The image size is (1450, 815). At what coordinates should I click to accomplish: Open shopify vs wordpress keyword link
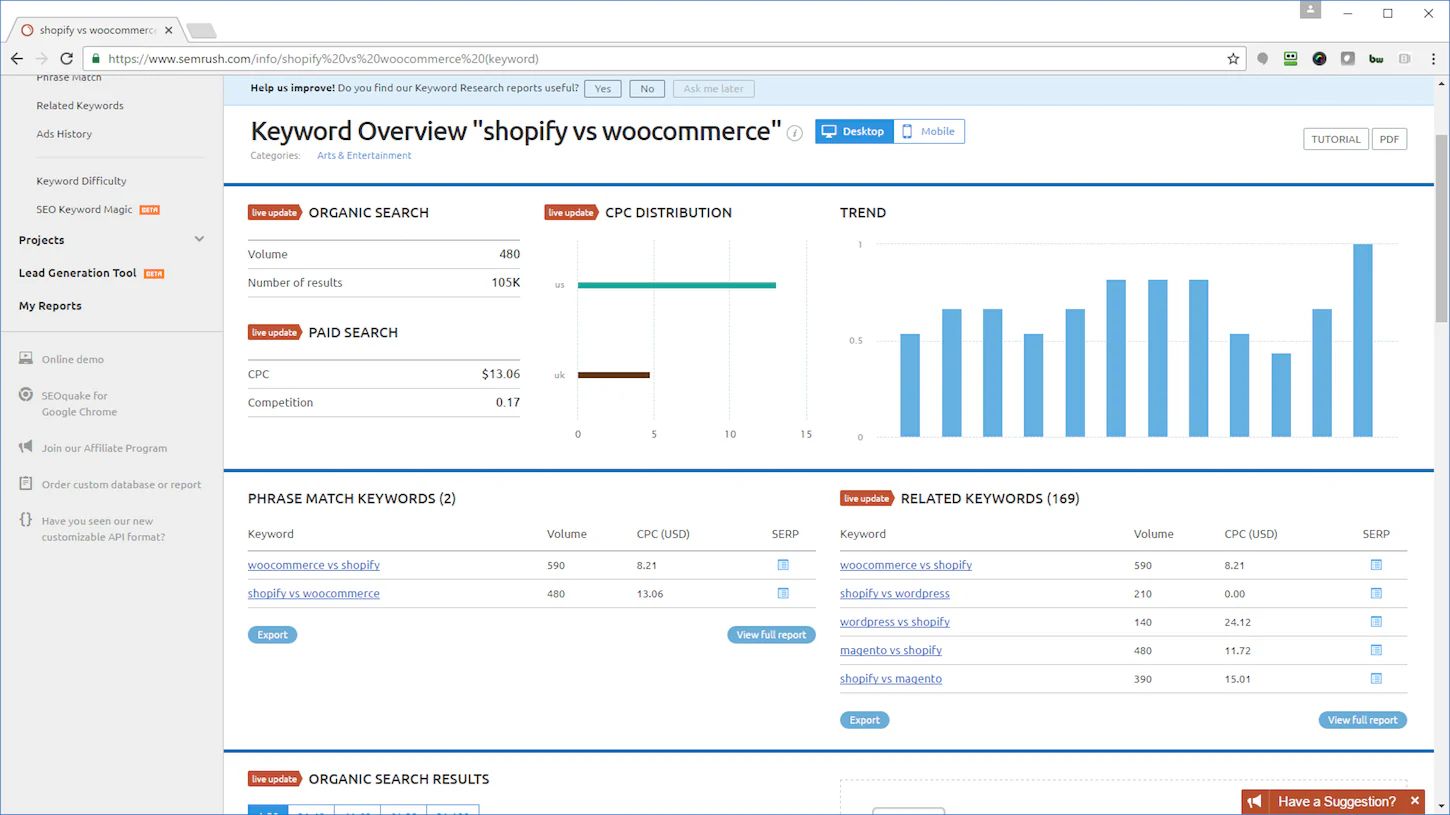coord(895,593)
